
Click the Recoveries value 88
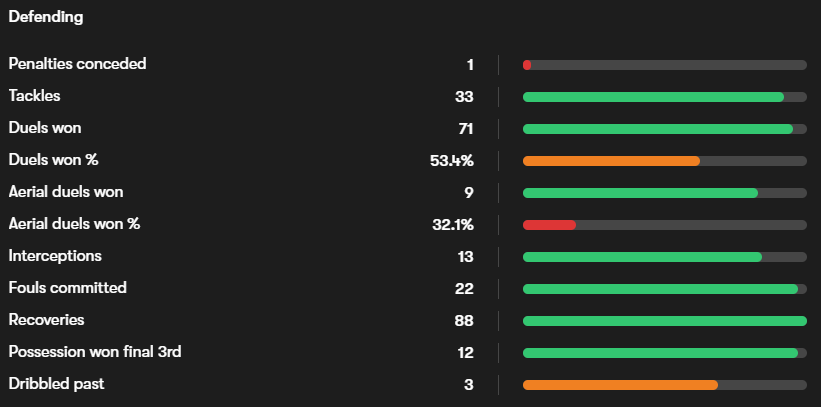464,321
